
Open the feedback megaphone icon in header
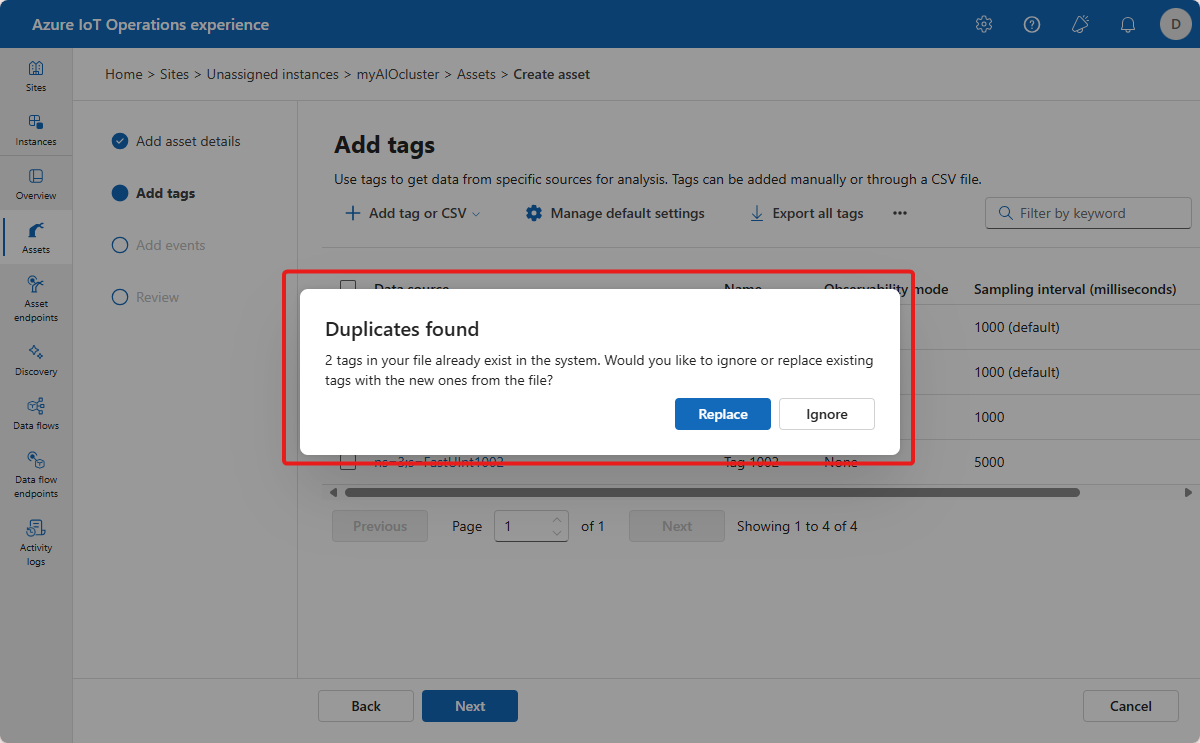coord(1080,24)
